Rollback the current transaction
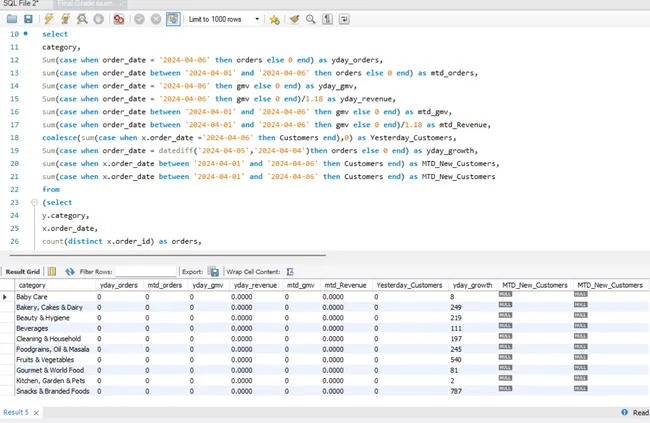Viewport: 650px width, 423px height. pos(156,19)
